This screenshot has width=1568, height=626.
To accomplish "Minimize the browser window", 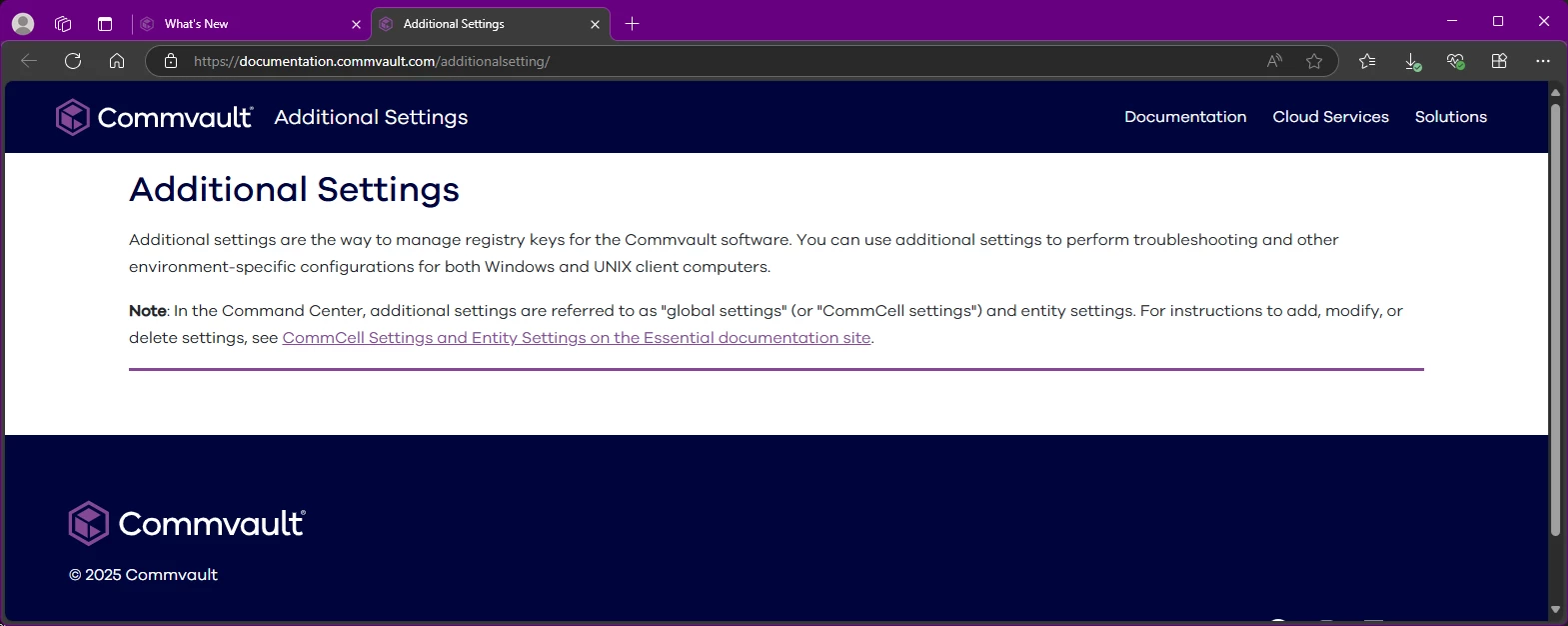I will point(1452,21).
